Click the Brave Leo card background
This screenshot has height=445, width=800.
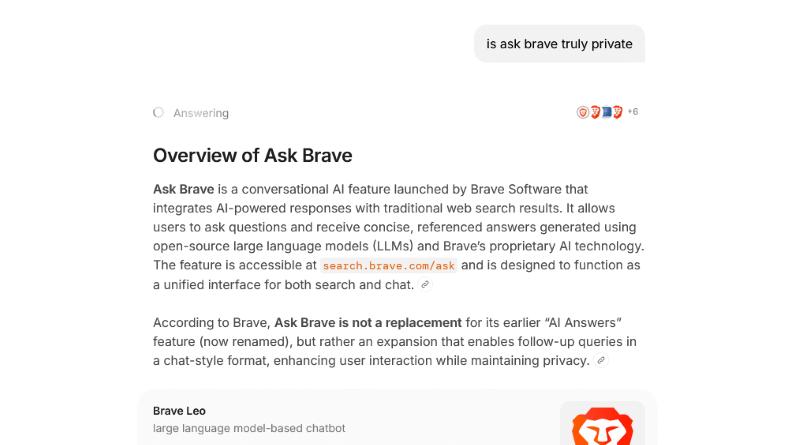click(x=450, y=418)
